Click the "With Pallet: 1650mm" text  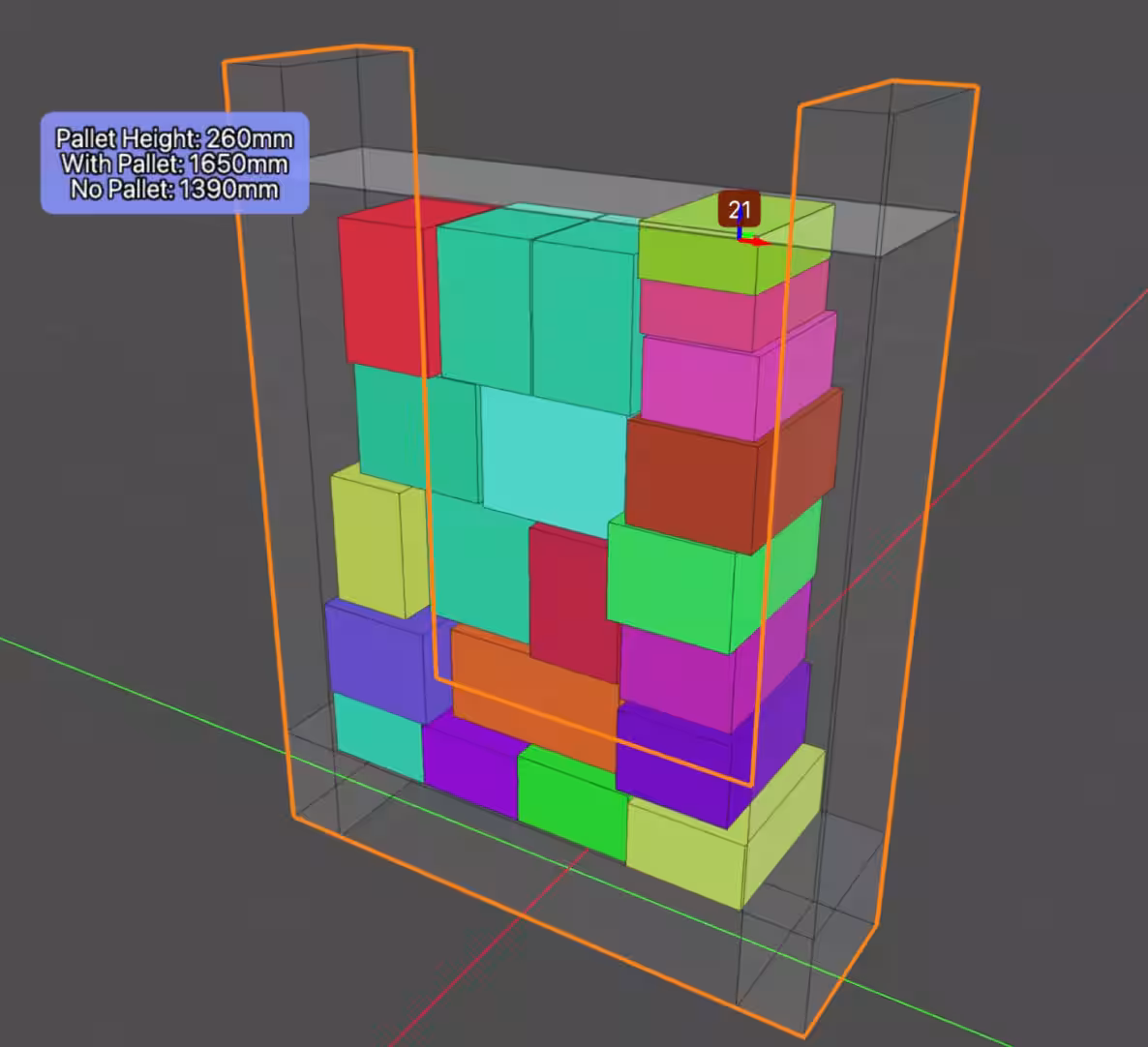[174, 164]
